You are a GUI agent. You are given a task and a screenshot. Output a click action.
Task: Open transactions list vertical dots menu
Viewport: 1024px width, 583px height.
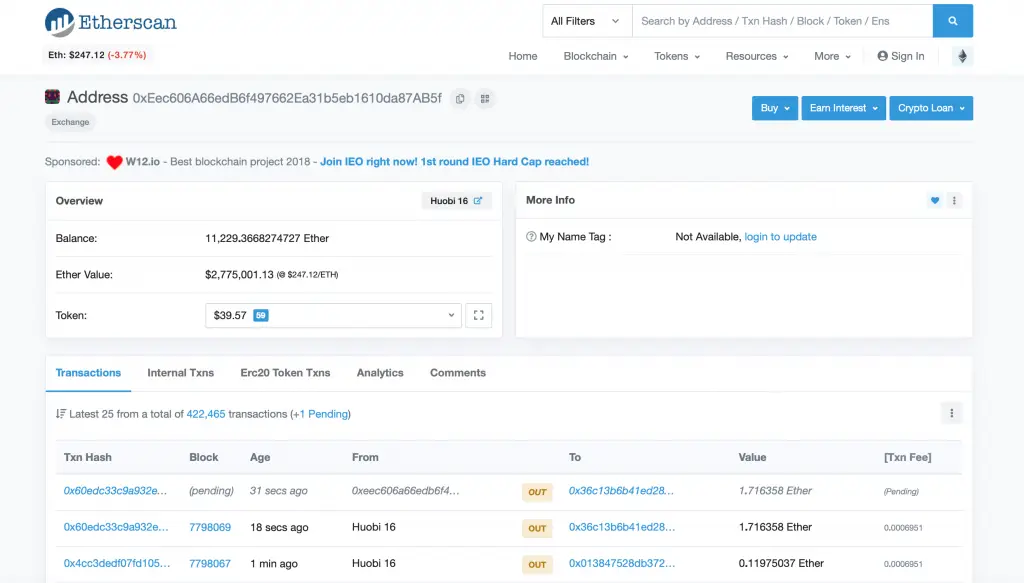pyautogui.click(x=952, y=413)
